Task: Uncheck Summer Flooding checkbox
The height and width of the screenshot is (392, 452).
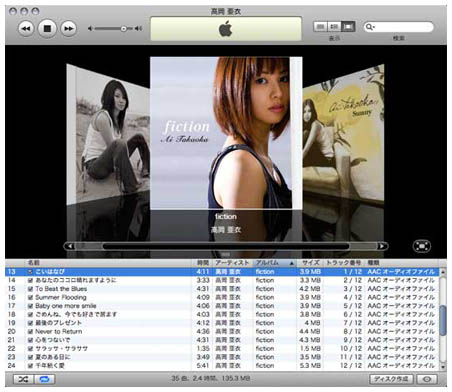Action: (30, 297)
